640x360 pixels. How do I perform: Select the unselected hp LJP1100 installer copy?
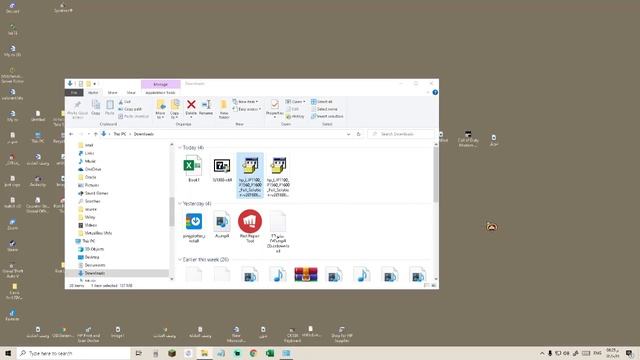[278, 176]
